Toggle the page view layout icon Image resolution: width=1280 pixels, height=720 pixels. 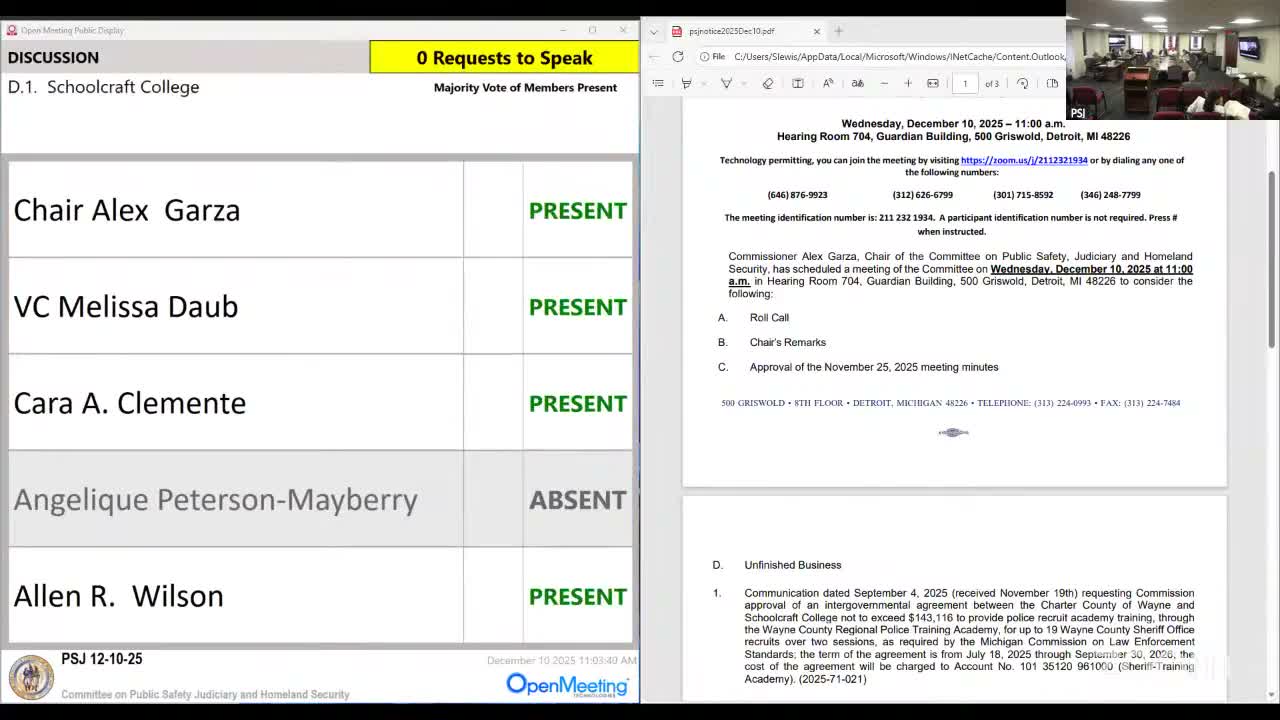[x=798, y=83]
